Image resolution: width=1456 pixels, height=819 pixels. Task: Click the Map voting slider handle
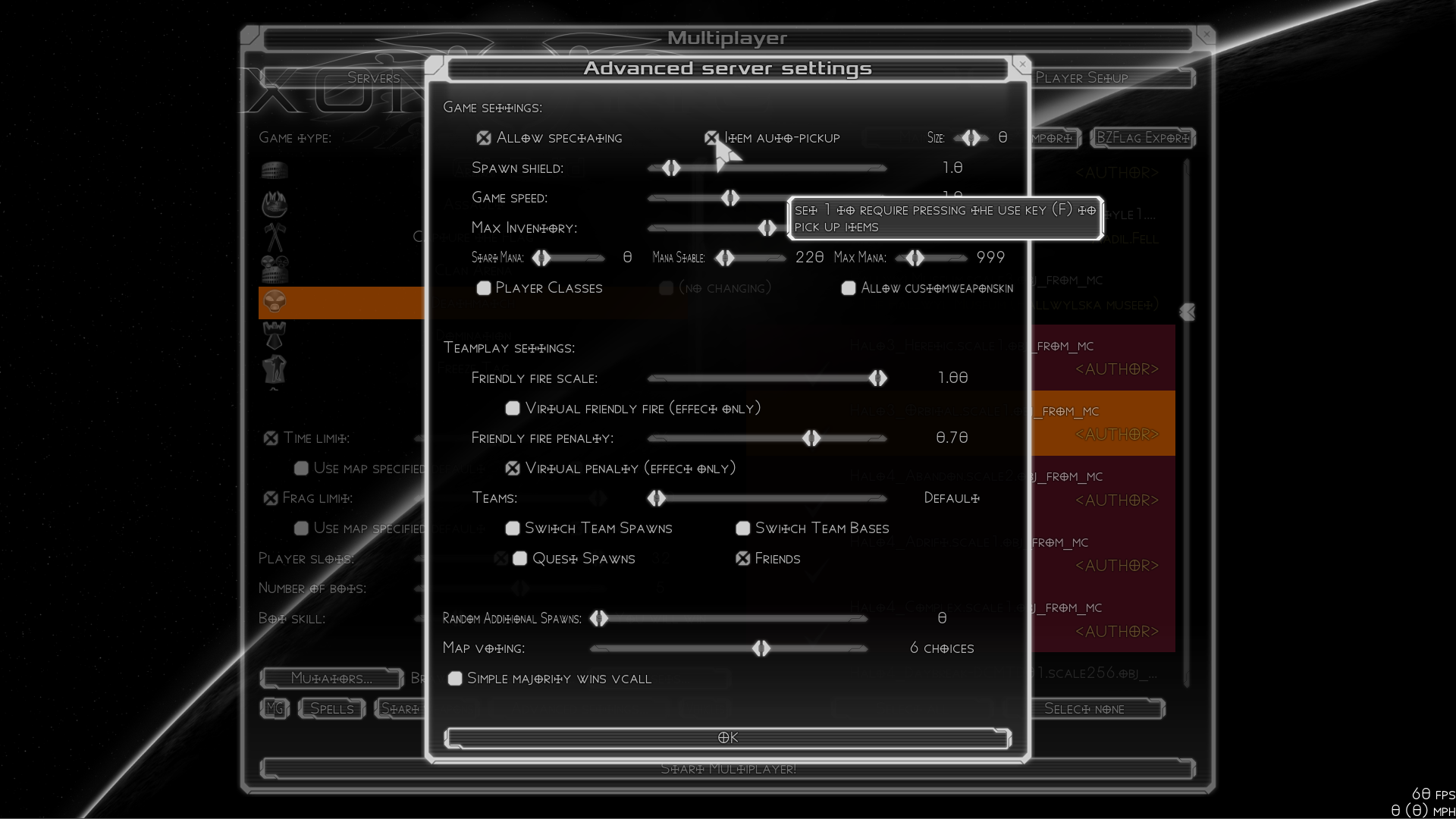click(761, 648)
